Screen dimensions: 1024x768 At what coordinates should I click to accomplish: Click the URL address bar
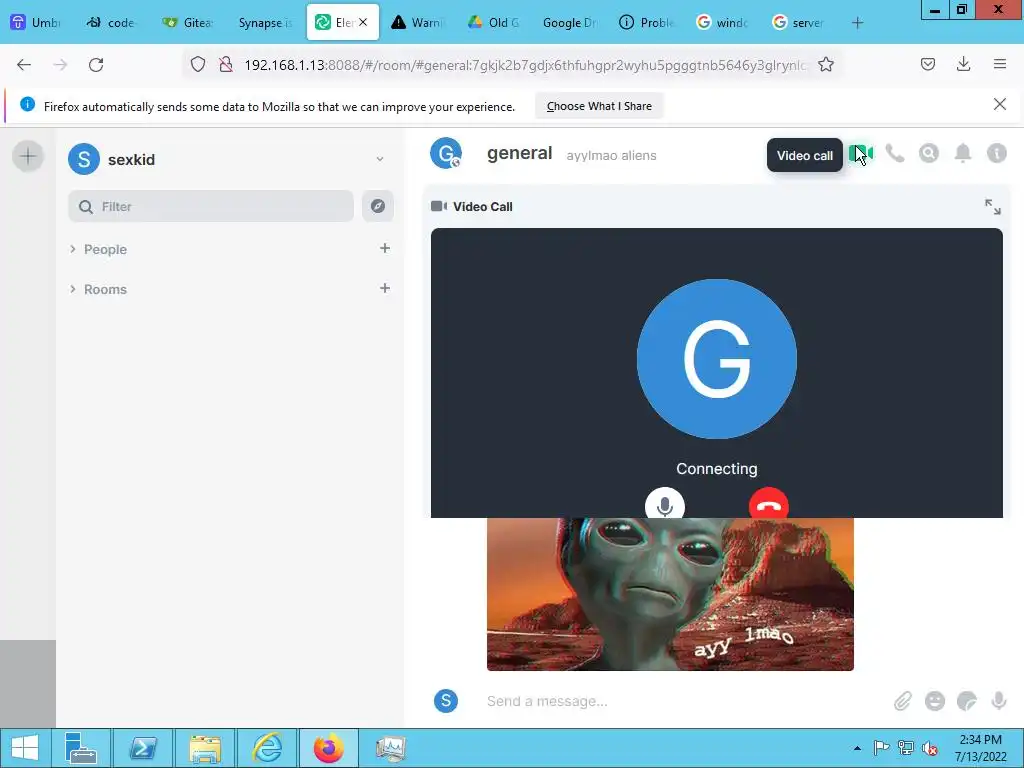click(526, 65)
